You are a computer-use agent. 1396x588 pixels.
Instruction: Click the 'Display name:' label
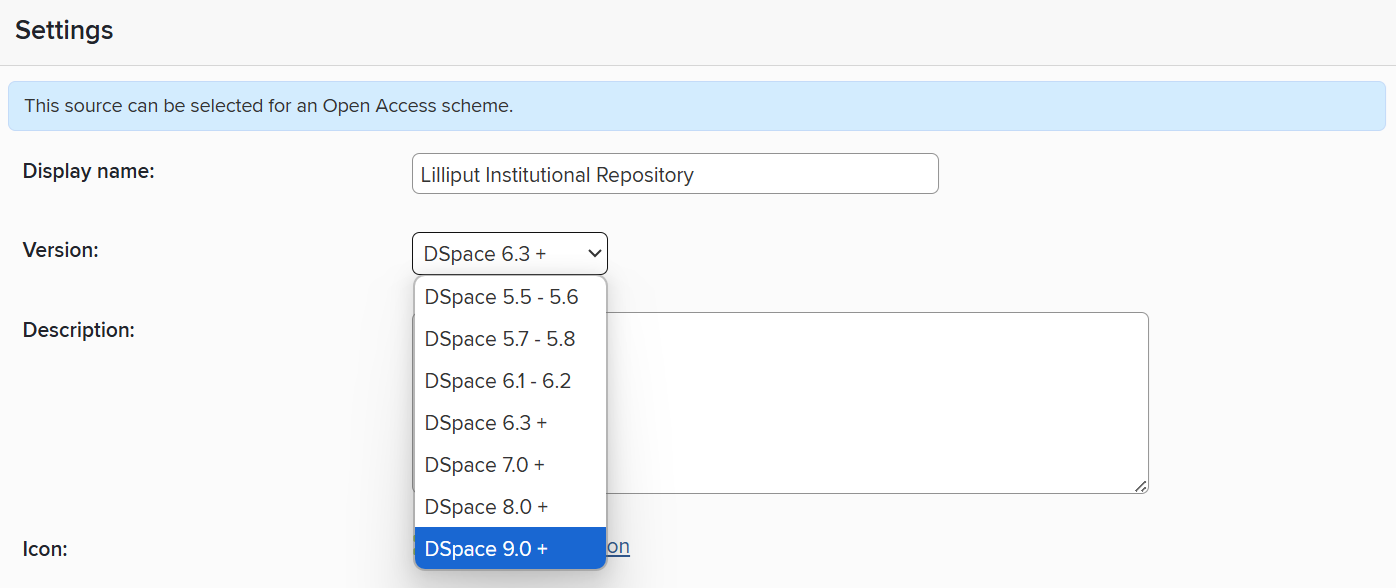point(89,171)
